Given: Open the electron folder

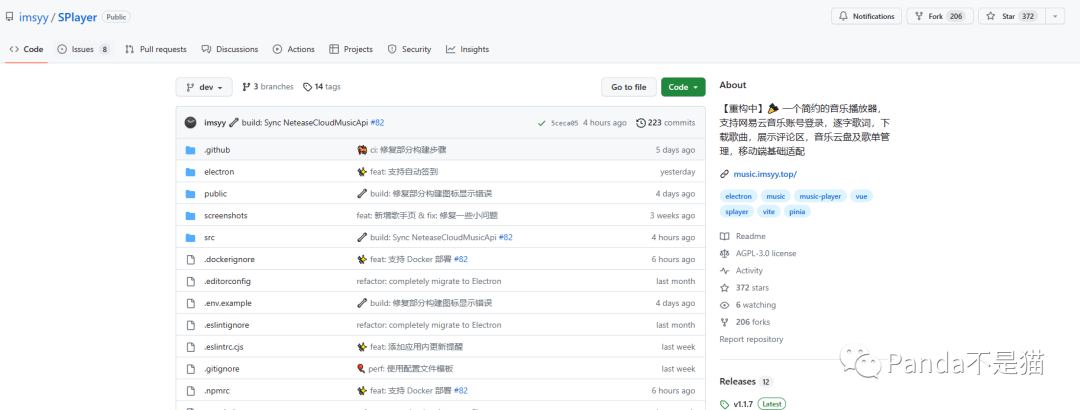Looking at the screenshot, I should tap(219, 172).
